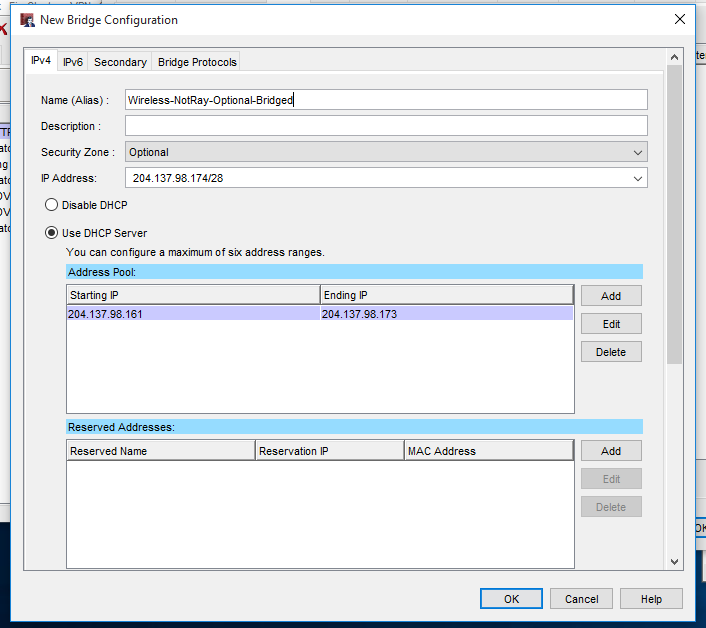
Task: Switch to the IPv6 tab
Action: click(x=72, y=62)
